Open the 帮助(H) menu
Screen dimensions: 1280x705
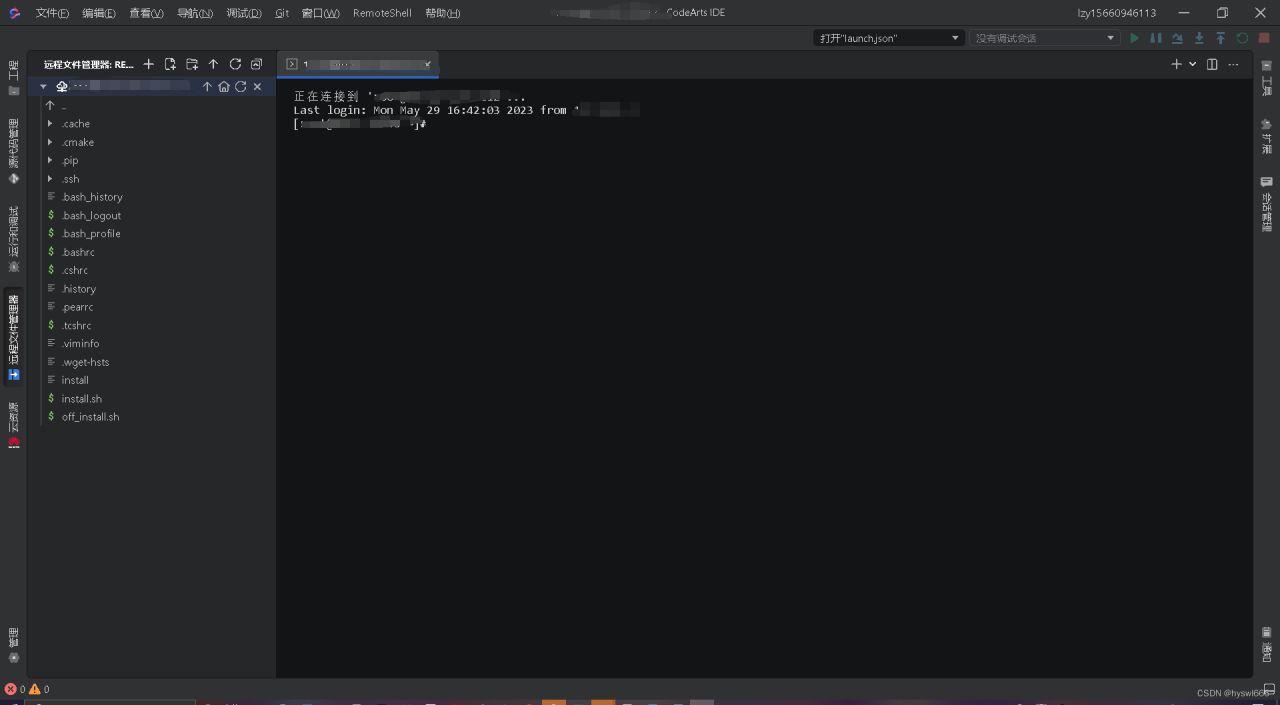[443, 13]
